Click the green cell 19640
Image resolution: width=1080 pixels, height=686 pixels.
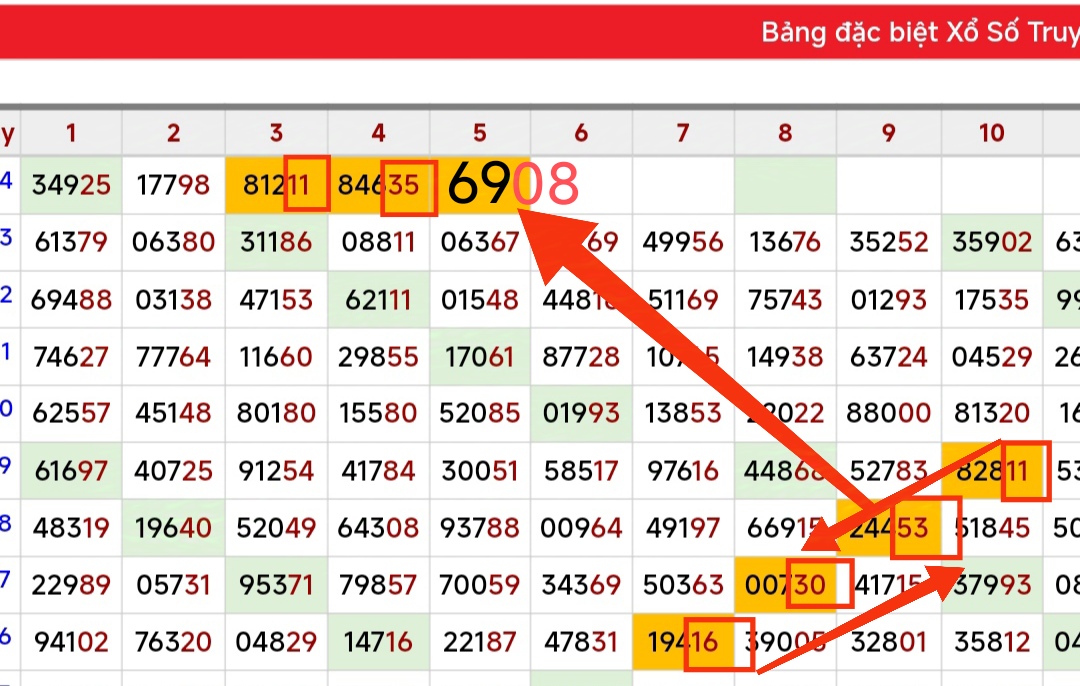click(x=174, y=527)
